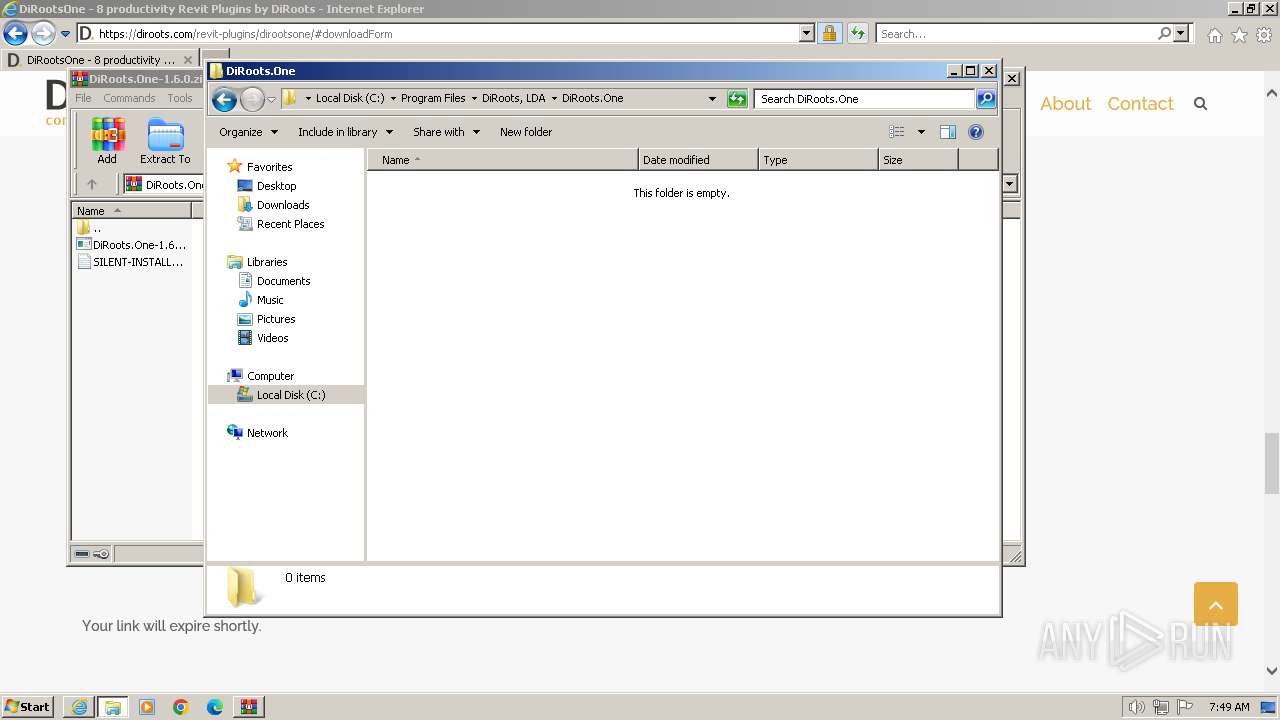Open the Start menu

pyautogui.click(x=27, y=706)
